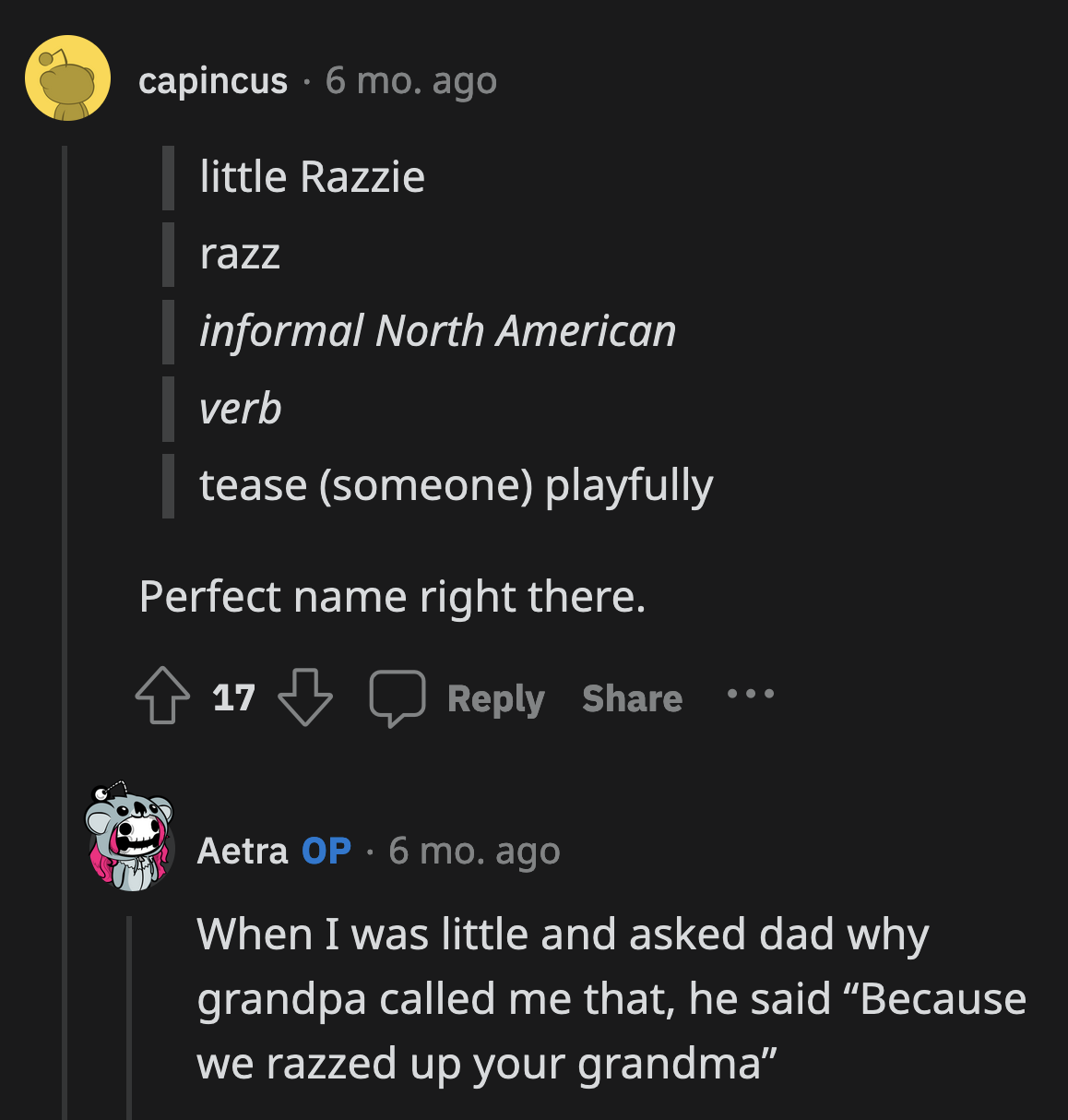
Task: Open capincus's profile from the username
Action: (214, 80)
